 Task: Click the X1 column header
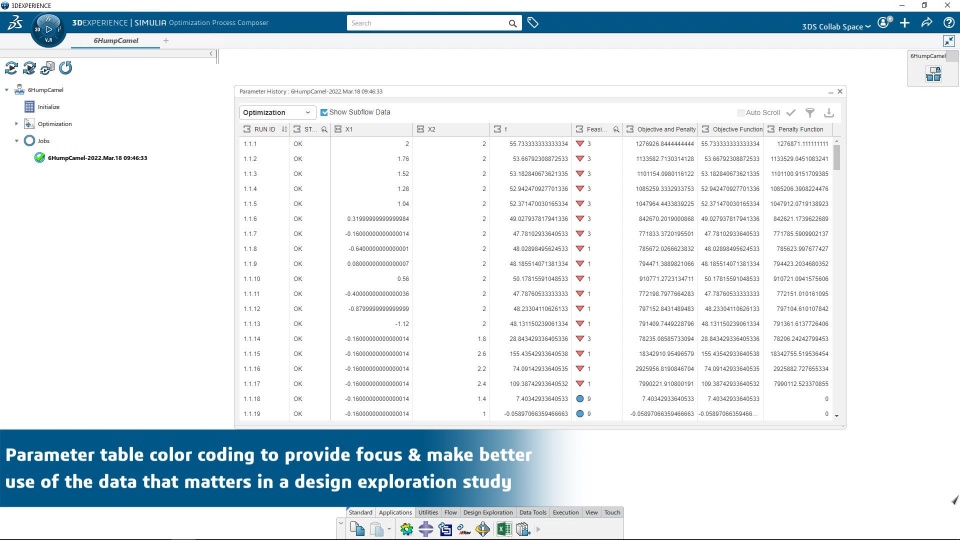[372, 129]
